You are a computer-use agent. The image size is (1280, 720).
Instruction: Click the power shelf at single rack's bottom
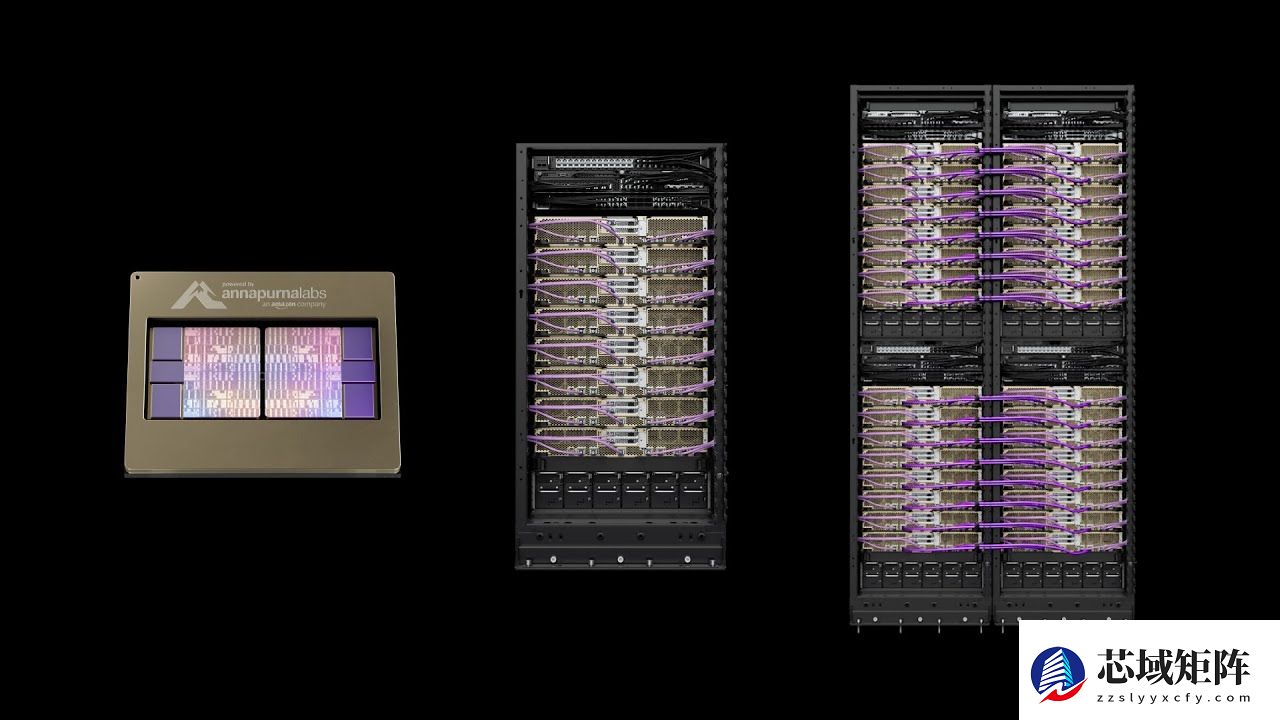pos(620,490)
